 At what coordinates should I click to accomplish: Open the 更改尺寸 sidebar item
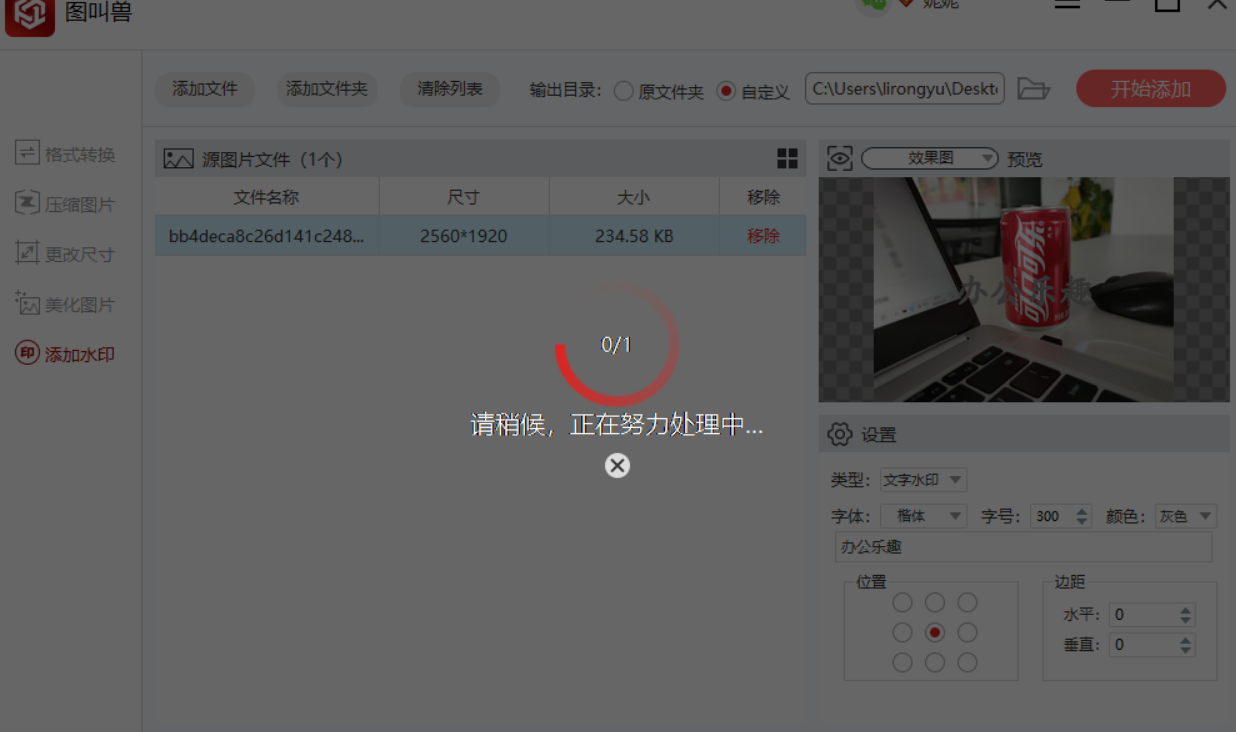click(x=66, y=254)
